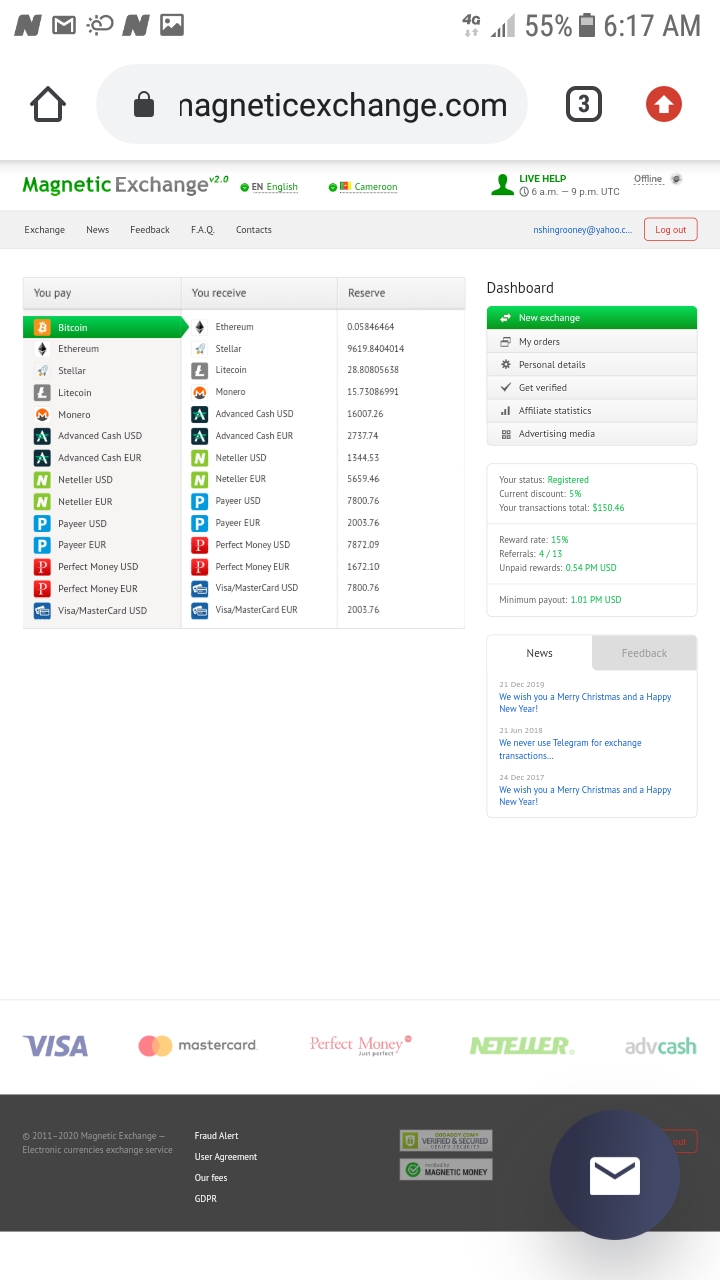Viewport: 720px width, 1280px height.
Task: Click the Ethereum icon in You pay column
Action: [42, 349]
